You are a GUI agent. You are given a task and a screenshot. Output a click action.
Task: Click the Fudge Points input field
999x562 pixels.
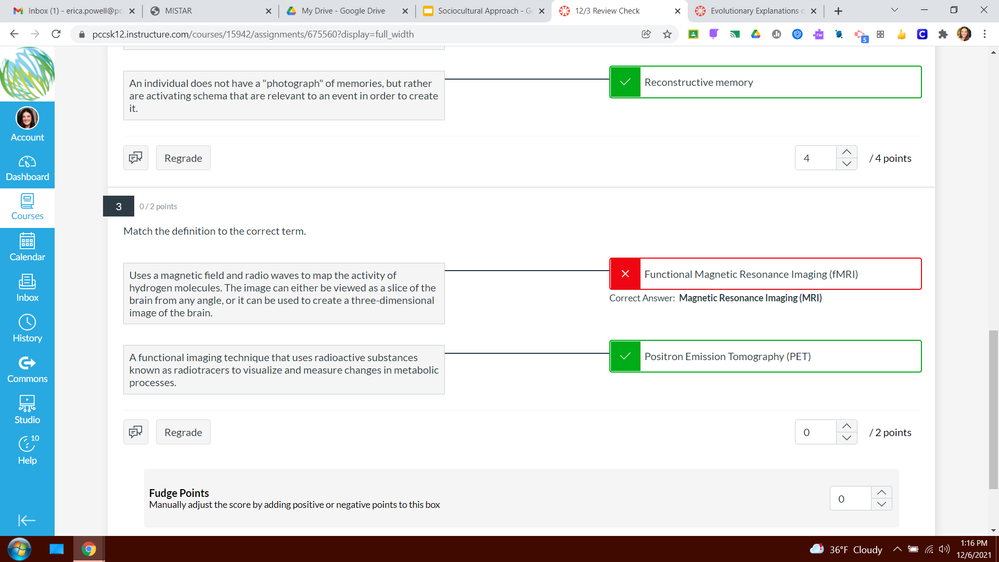pyautogui.click(x=850, y=498)
